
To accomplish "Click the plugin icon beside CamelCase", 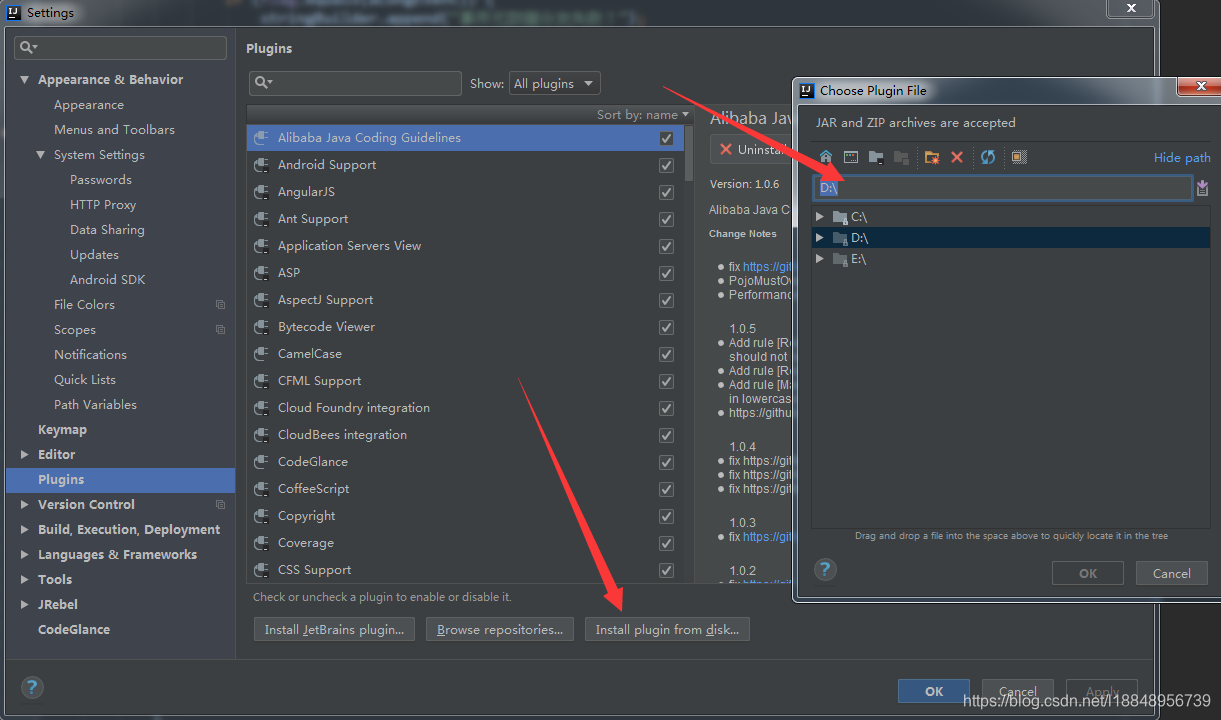I will pos(261,354).
